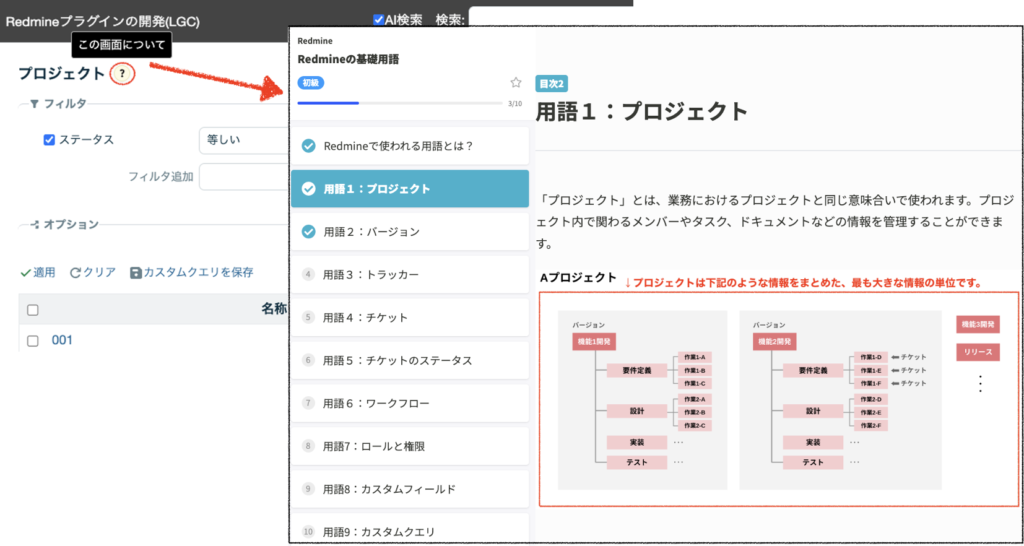The height and width of the screenshot is (546, 1024).
Task: Uncheck the ステータス filter checkbox
Action: point(49,140)
